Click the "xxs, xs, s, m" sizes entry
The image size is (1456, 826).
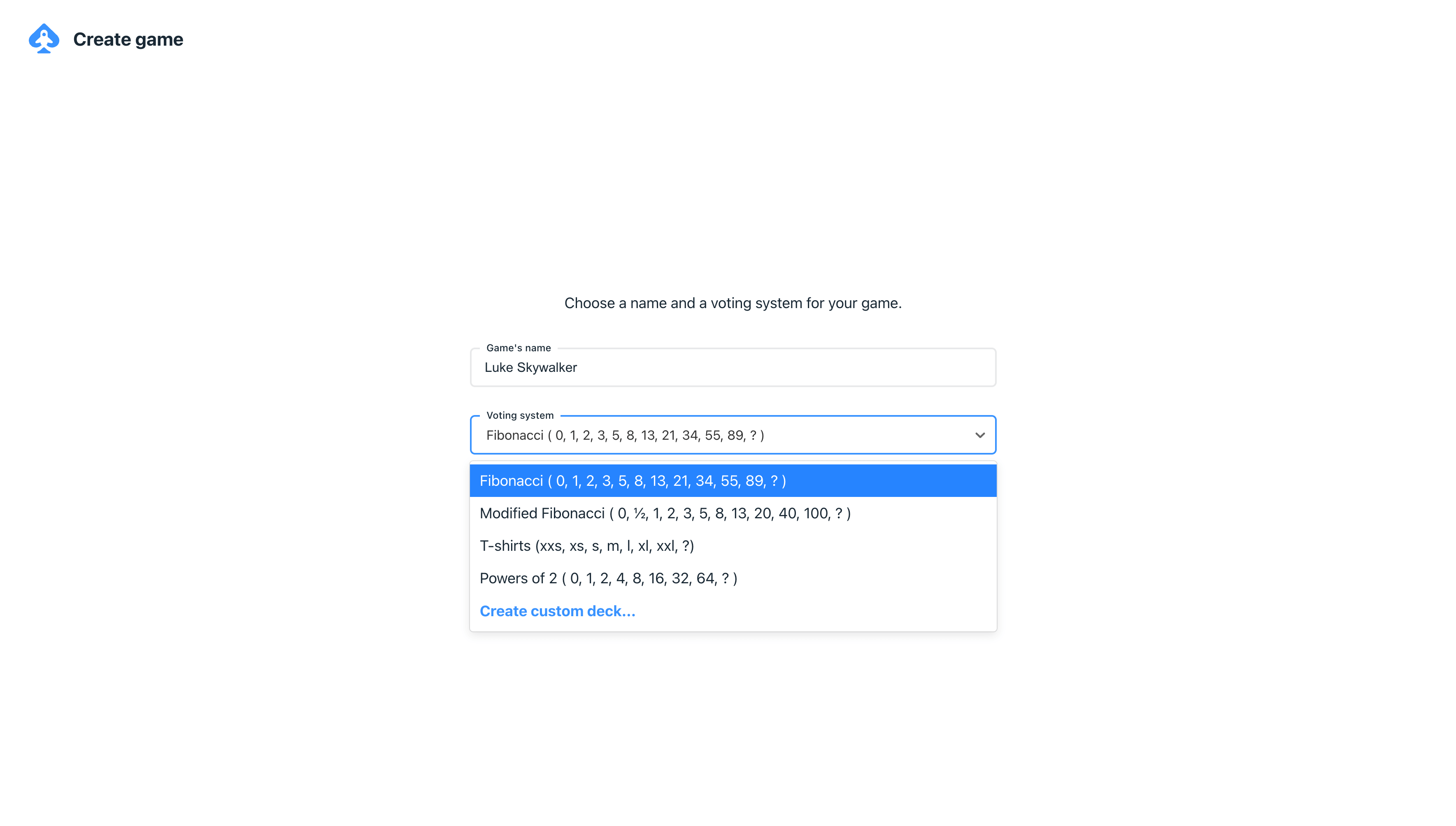point(586,546)
